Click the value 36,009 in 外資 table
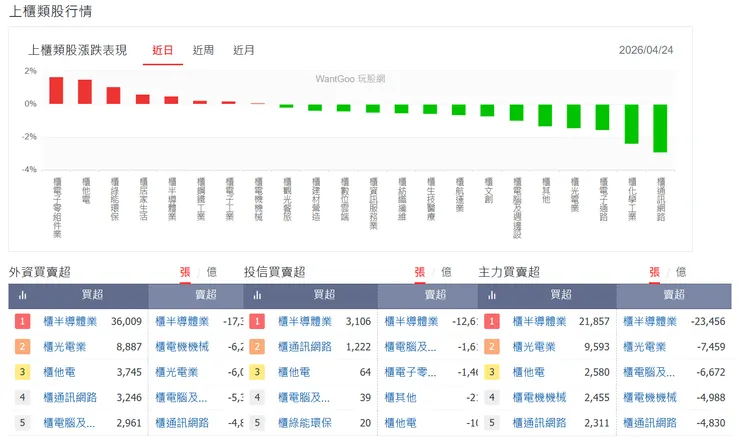Viewport: 740px width, 439px height. click(x=126, y=321)
